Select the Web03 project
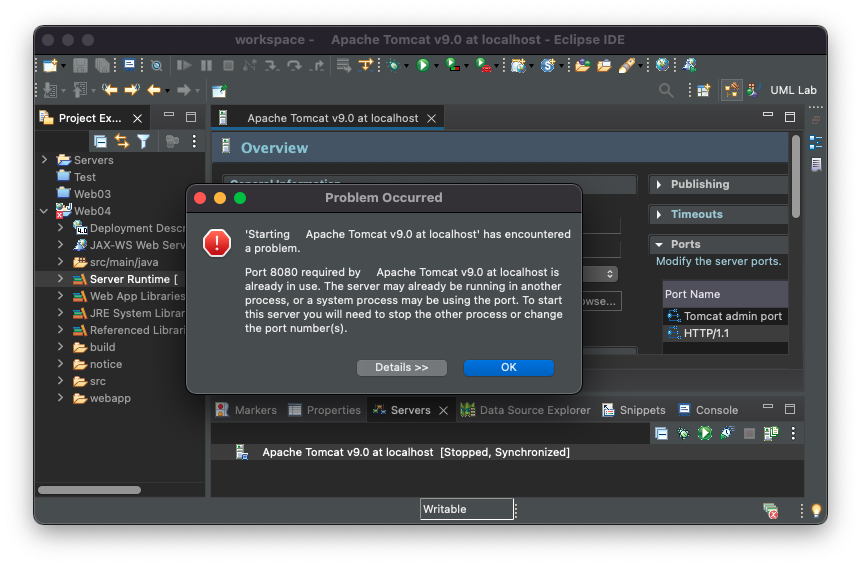 click(84, 194)
